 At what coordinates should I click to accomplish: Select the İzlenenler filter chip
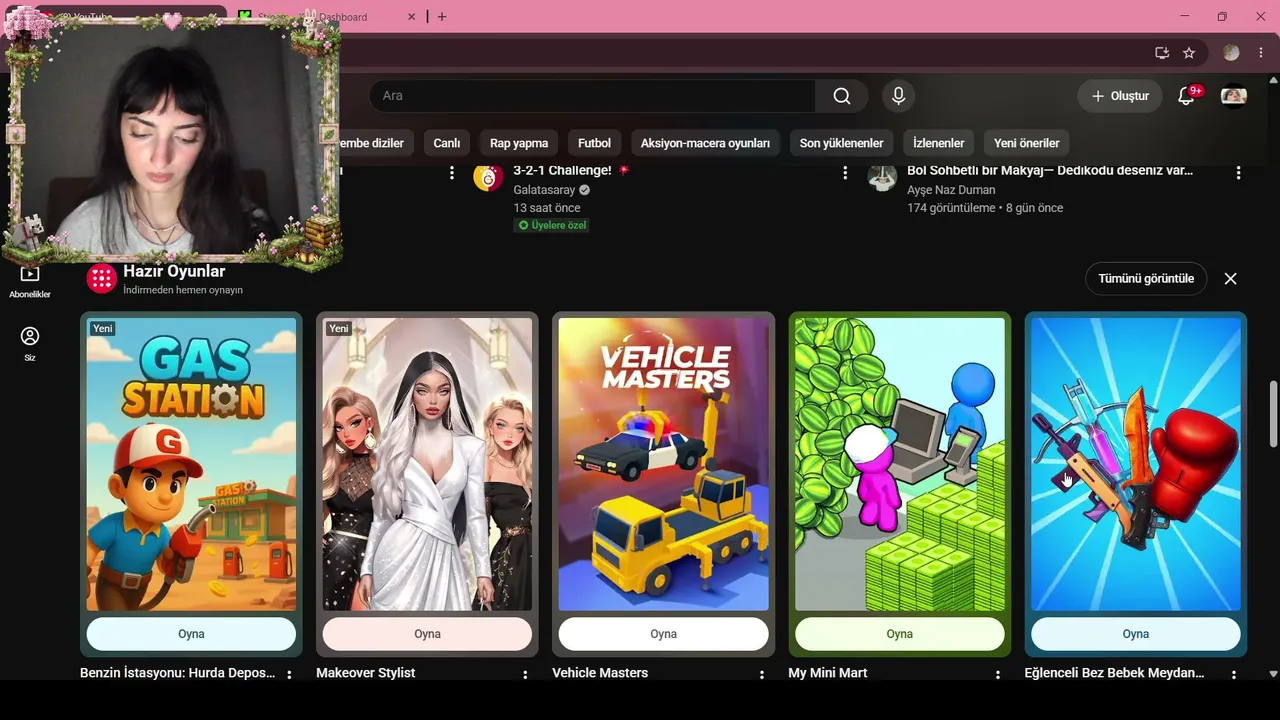(x=939, y=143)
